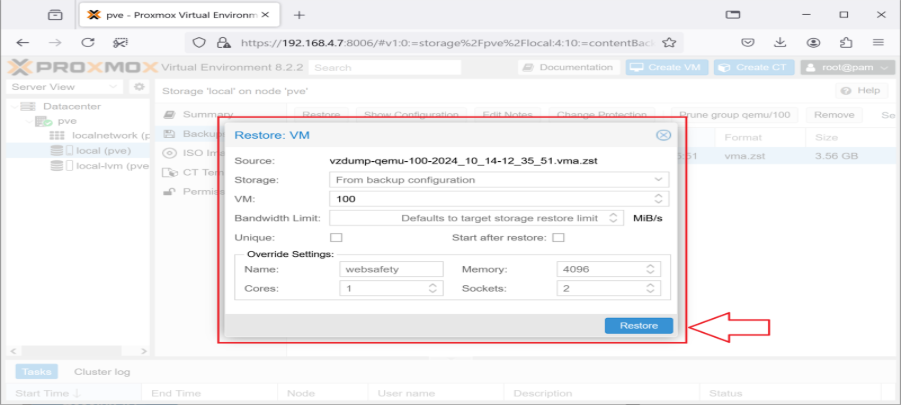Select the Tasks tab
Image resolution: width=901 pixels, height=405 pixels.
[x=37, y=371]
